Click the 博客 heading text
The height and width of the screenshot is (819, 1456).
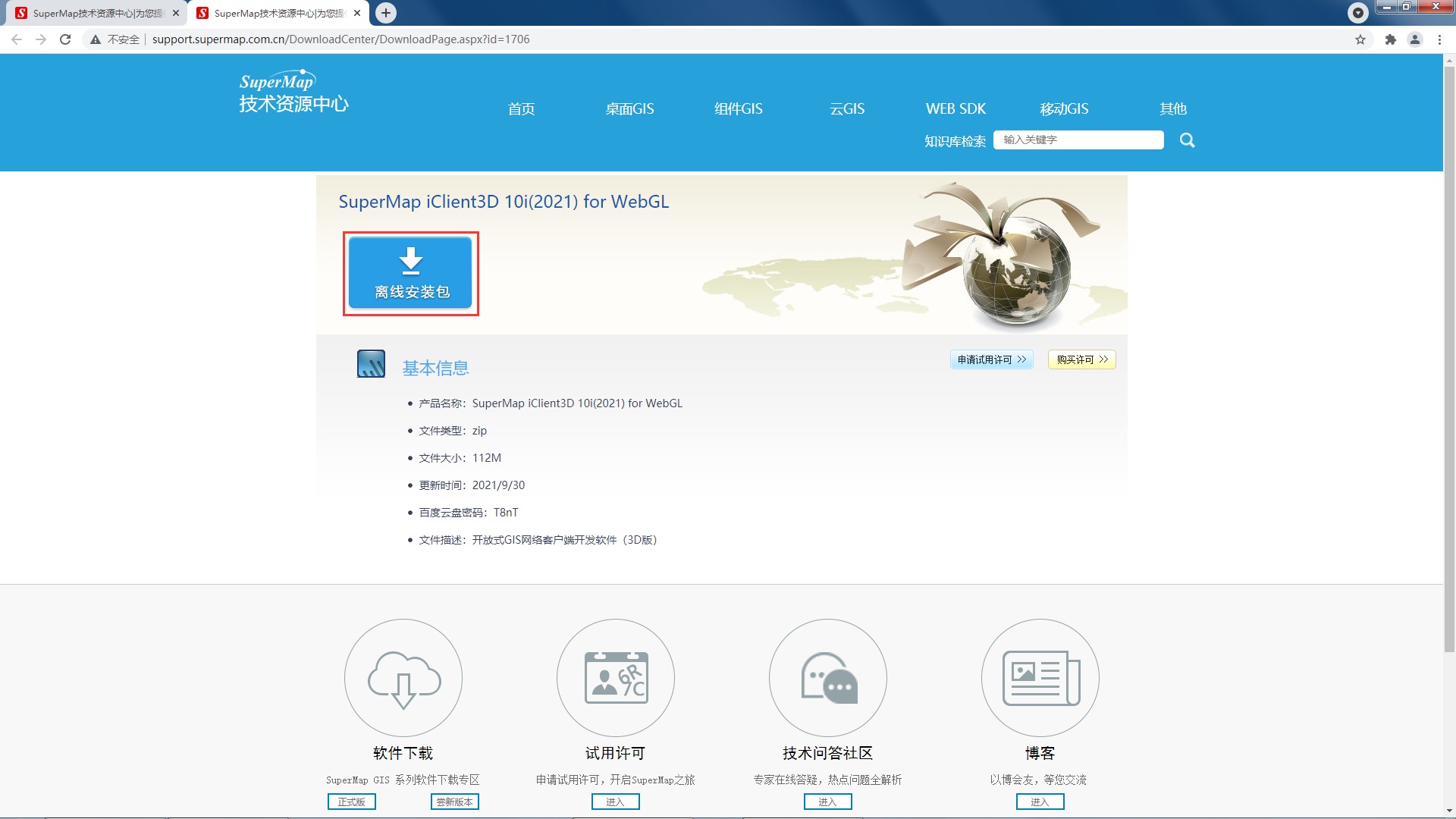coord(1040,753)
